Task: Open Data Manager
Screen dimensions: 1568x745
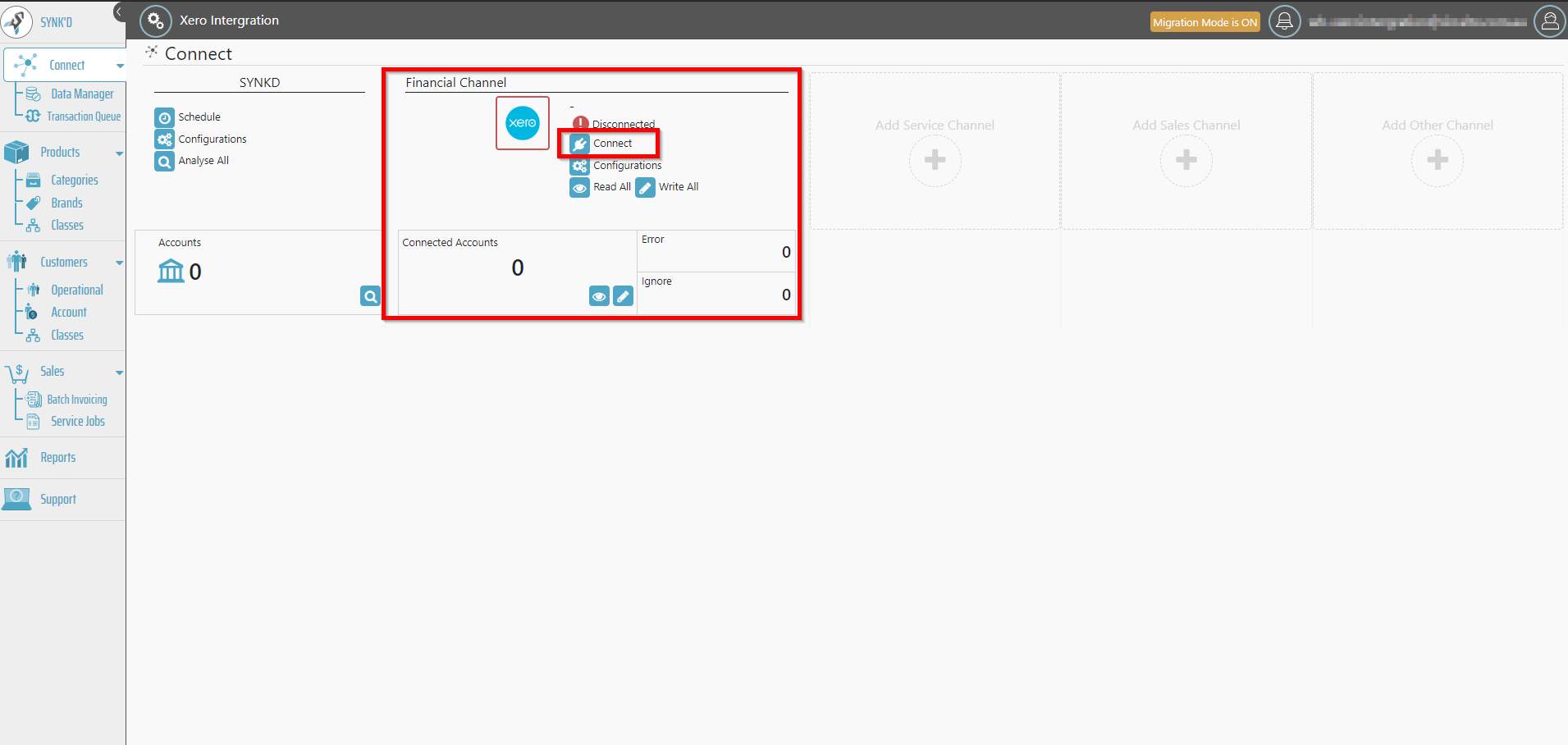Action: (x=82, y=94)
